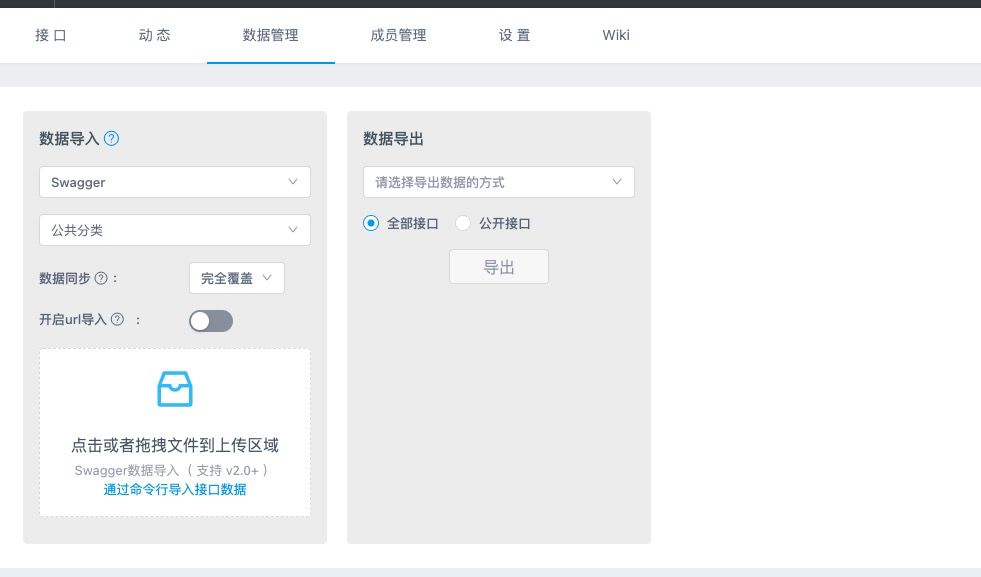
Task: Click the 数据导出 panel heading
Action: tap(394, 138)
